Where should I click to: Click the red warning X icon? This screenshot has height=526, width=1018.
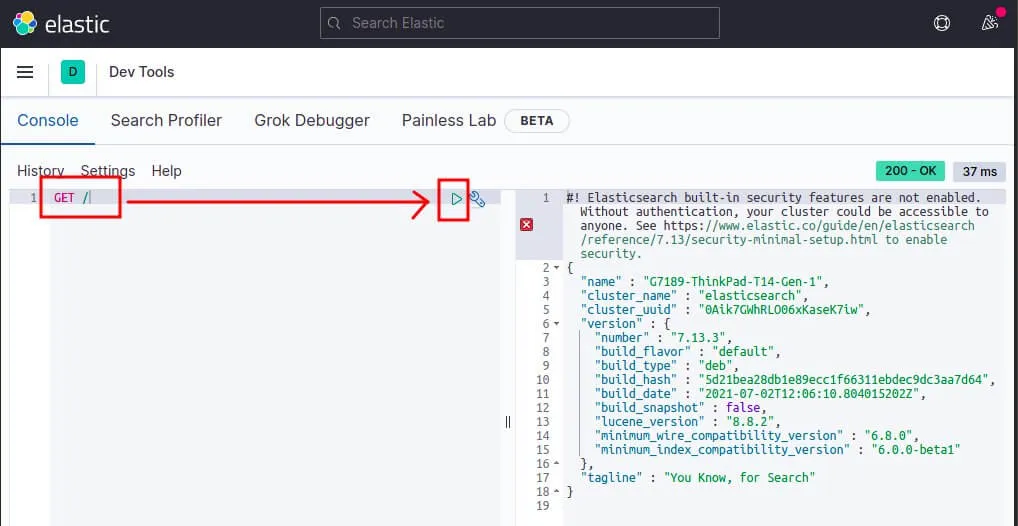527,225
